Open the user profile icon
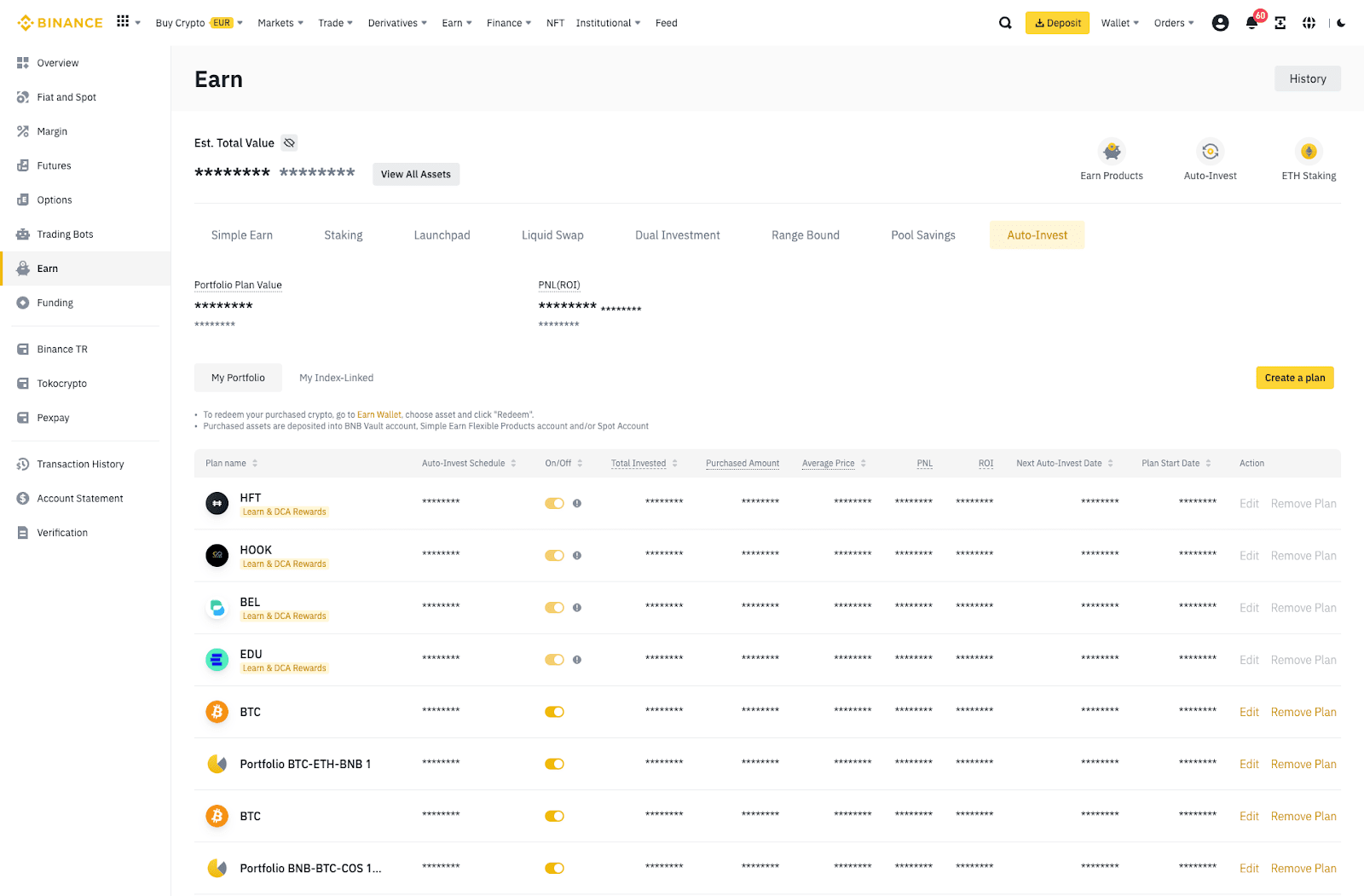The width and height of the screenshot is (1364, 896). [1220, 23]
